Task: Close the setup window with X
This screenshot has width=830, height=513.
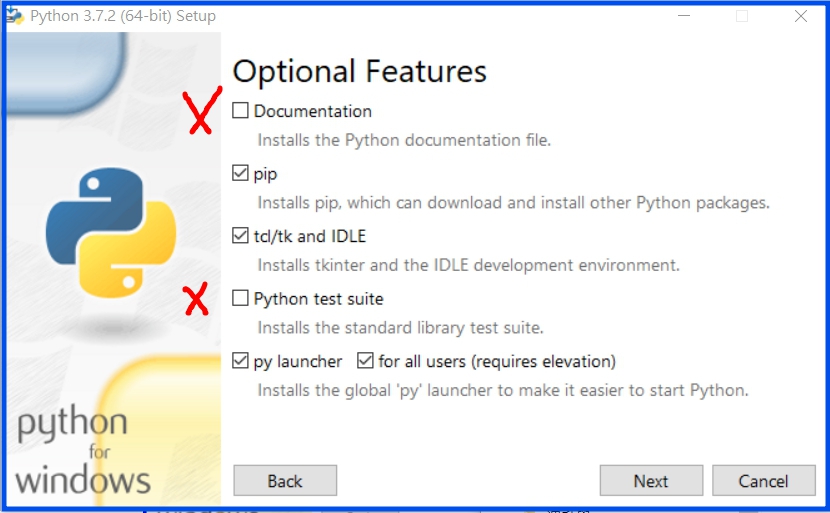Action: (x=801, y=16)
